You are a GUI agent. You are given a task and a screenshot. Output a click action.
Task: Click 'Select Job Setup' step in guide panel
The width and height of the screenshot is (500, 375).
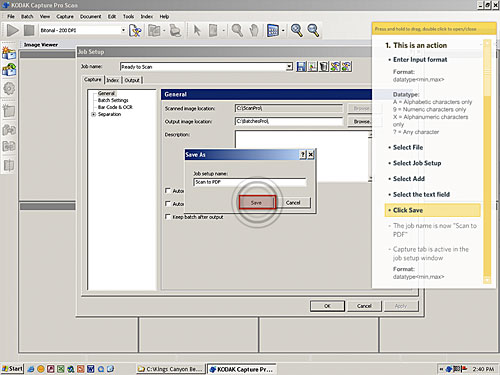click(x=417, y=163)
